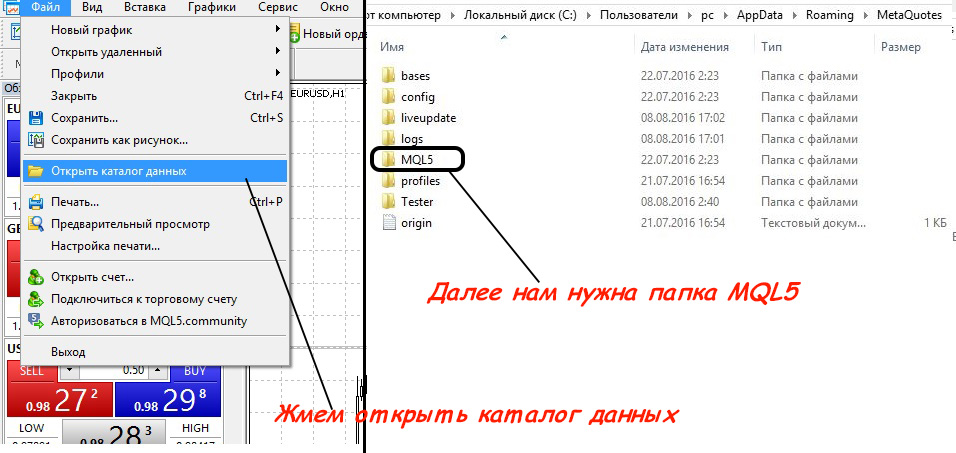Click the Сохранить floppy disk icon
This screenshot has height=453, width=956.
[36, 118]
